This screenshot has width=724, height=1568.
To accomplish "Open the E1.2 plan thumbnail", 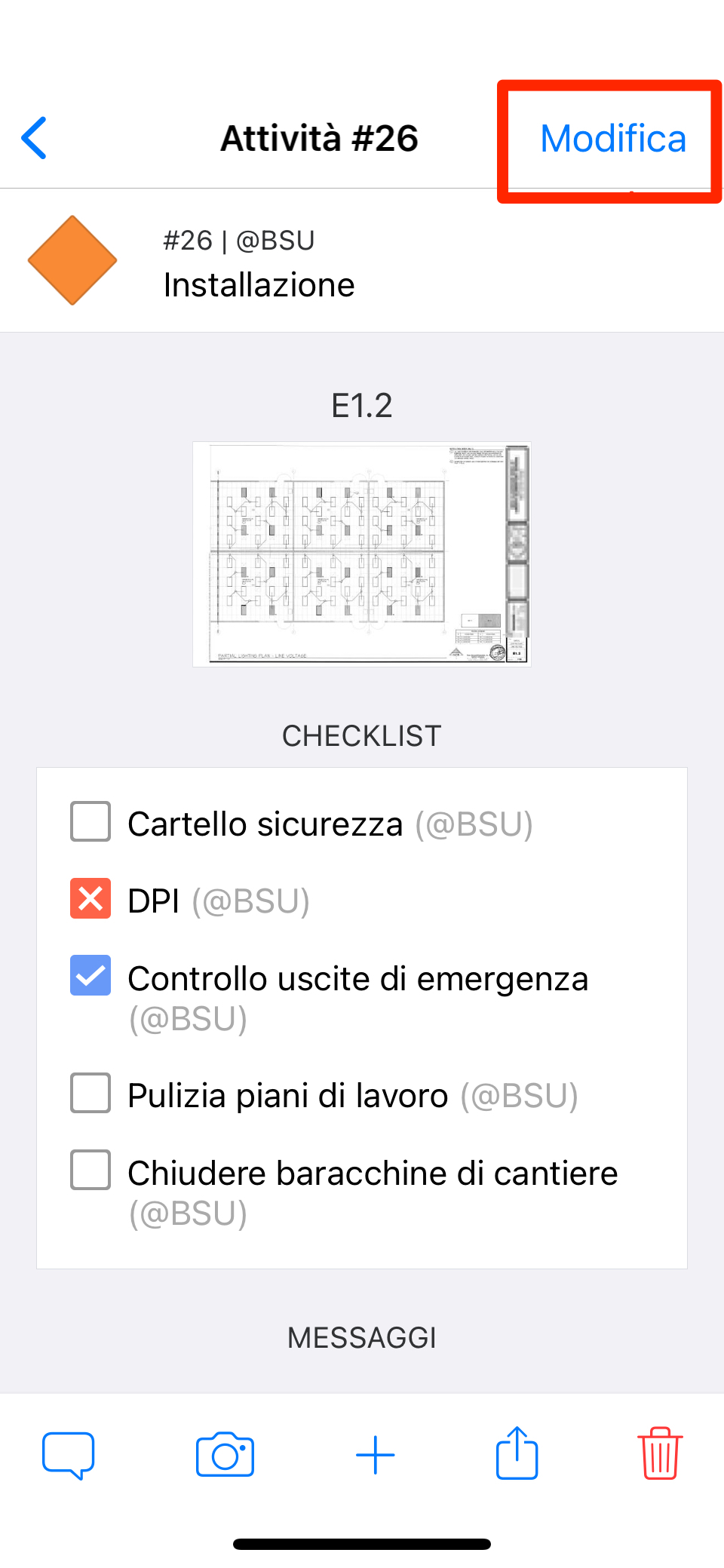I will [x=362, y=554].
